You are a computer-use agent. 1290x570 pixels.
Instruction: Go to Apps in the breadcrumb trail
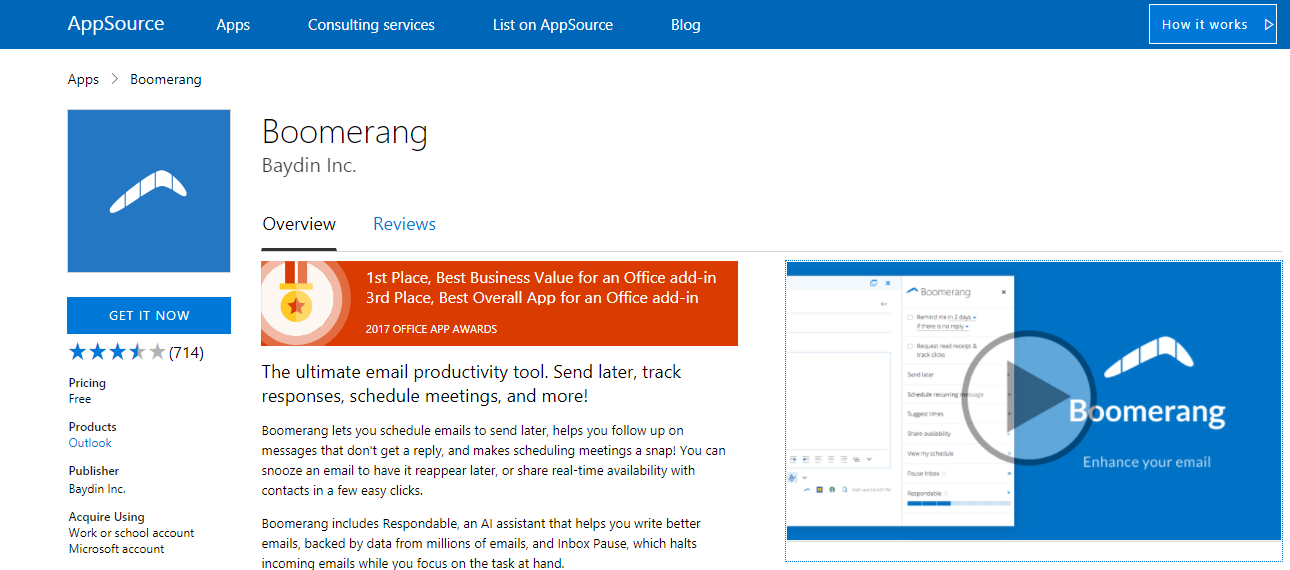[83, 80]
